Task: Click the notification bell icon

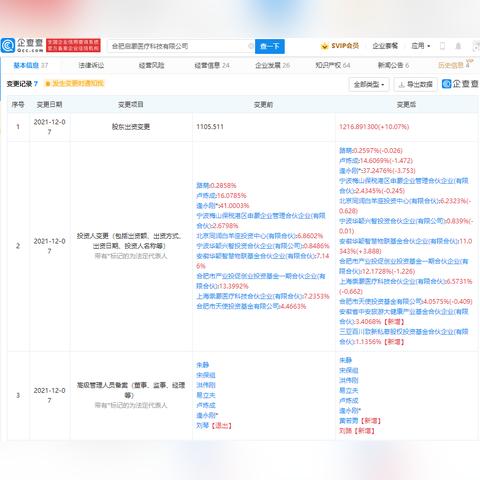Action: 458,46
